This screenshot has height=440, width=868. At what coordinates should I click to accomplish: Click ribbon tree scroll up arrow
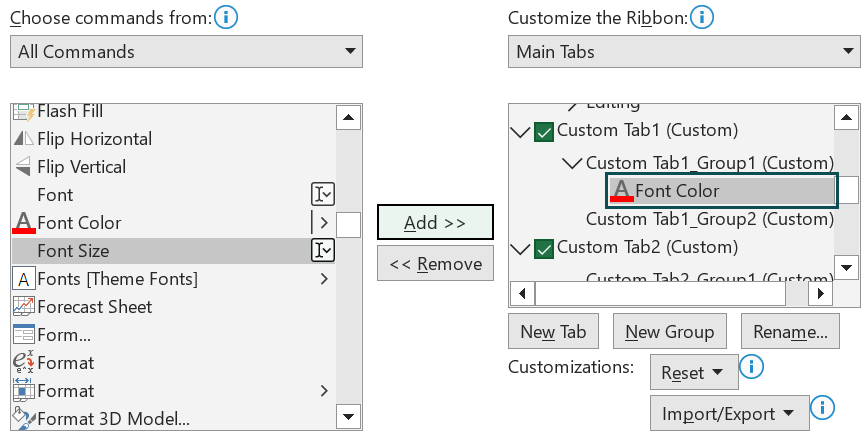click(846, 117)
